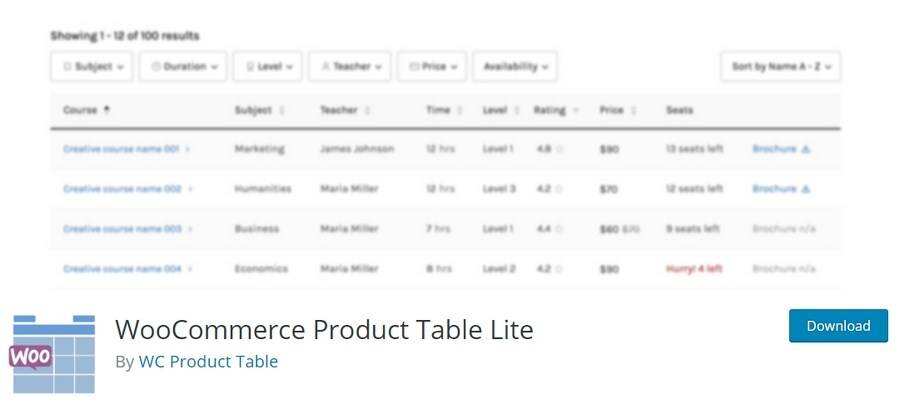
Task: Open the Sort by Name A - Z dropdown
Action: [780, 67]
